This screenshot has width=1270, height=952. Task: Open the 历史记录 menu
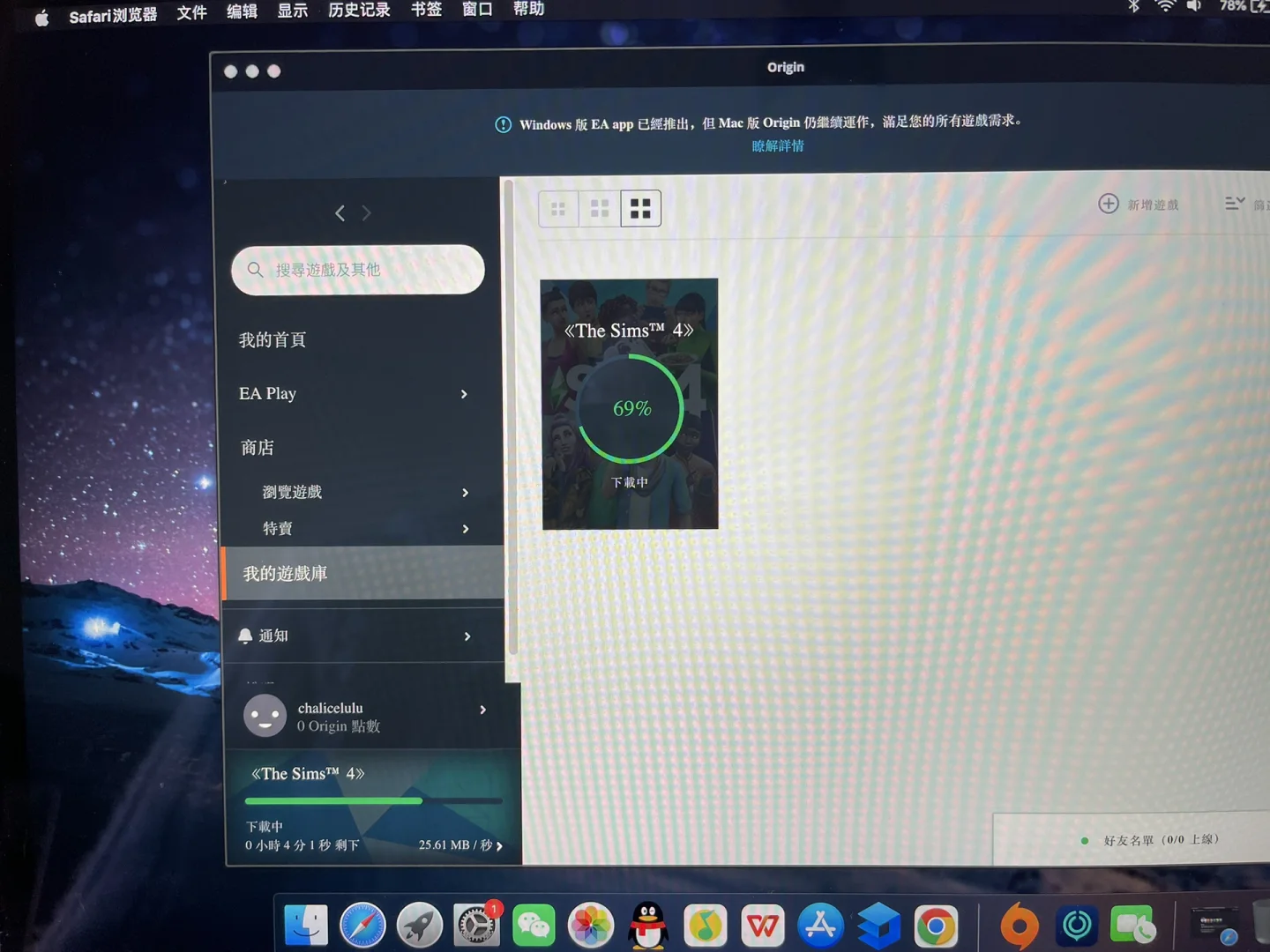tap(359, 10)
